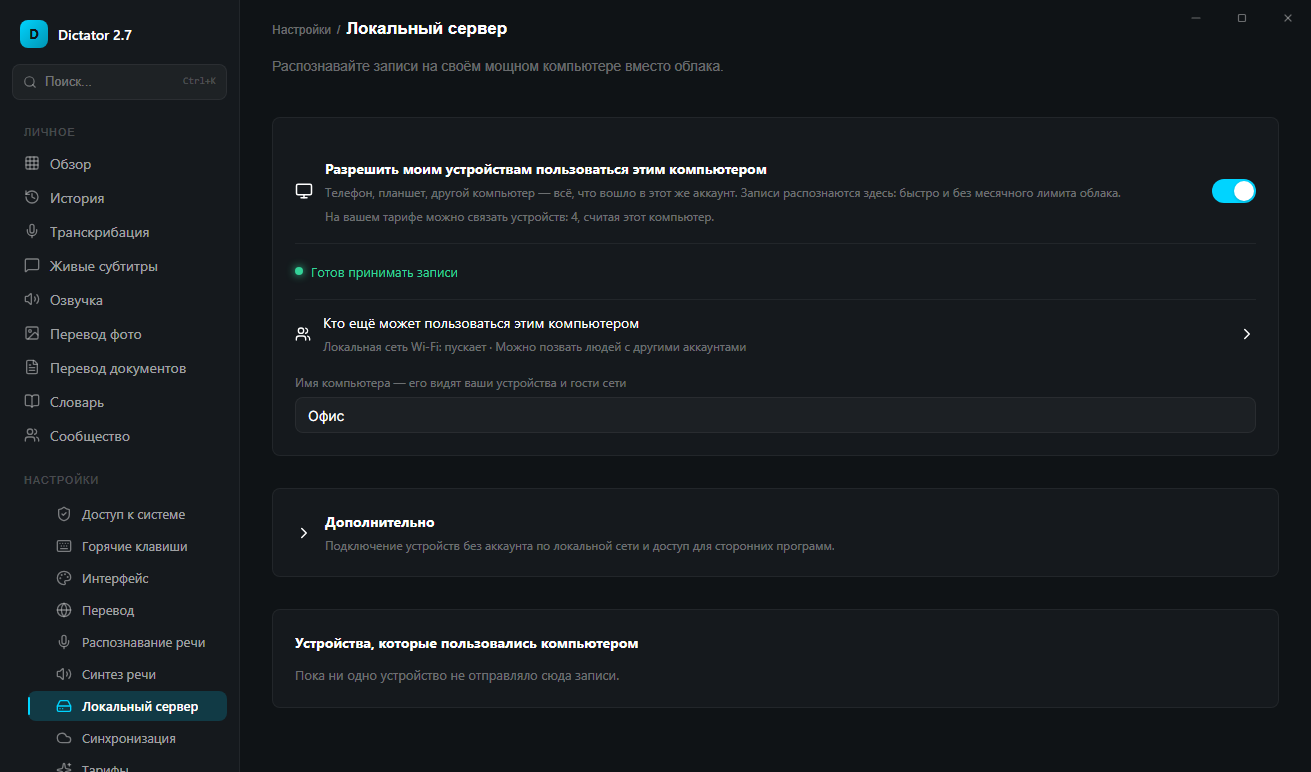Image resolution: width=1311 pixels, height=772 pixels.
Task: Click the Живые субтитры chat icon
Action: point(32,266)
